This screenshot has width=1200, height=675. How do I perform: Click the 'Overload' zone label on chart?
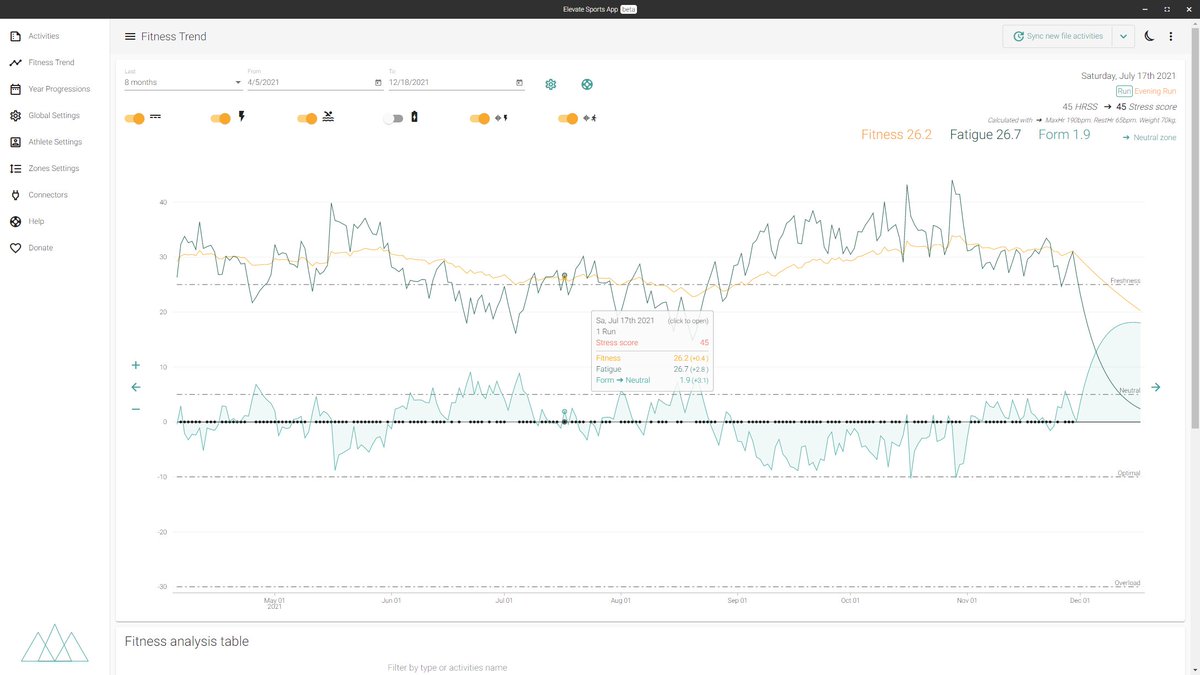coord(1127,583)
